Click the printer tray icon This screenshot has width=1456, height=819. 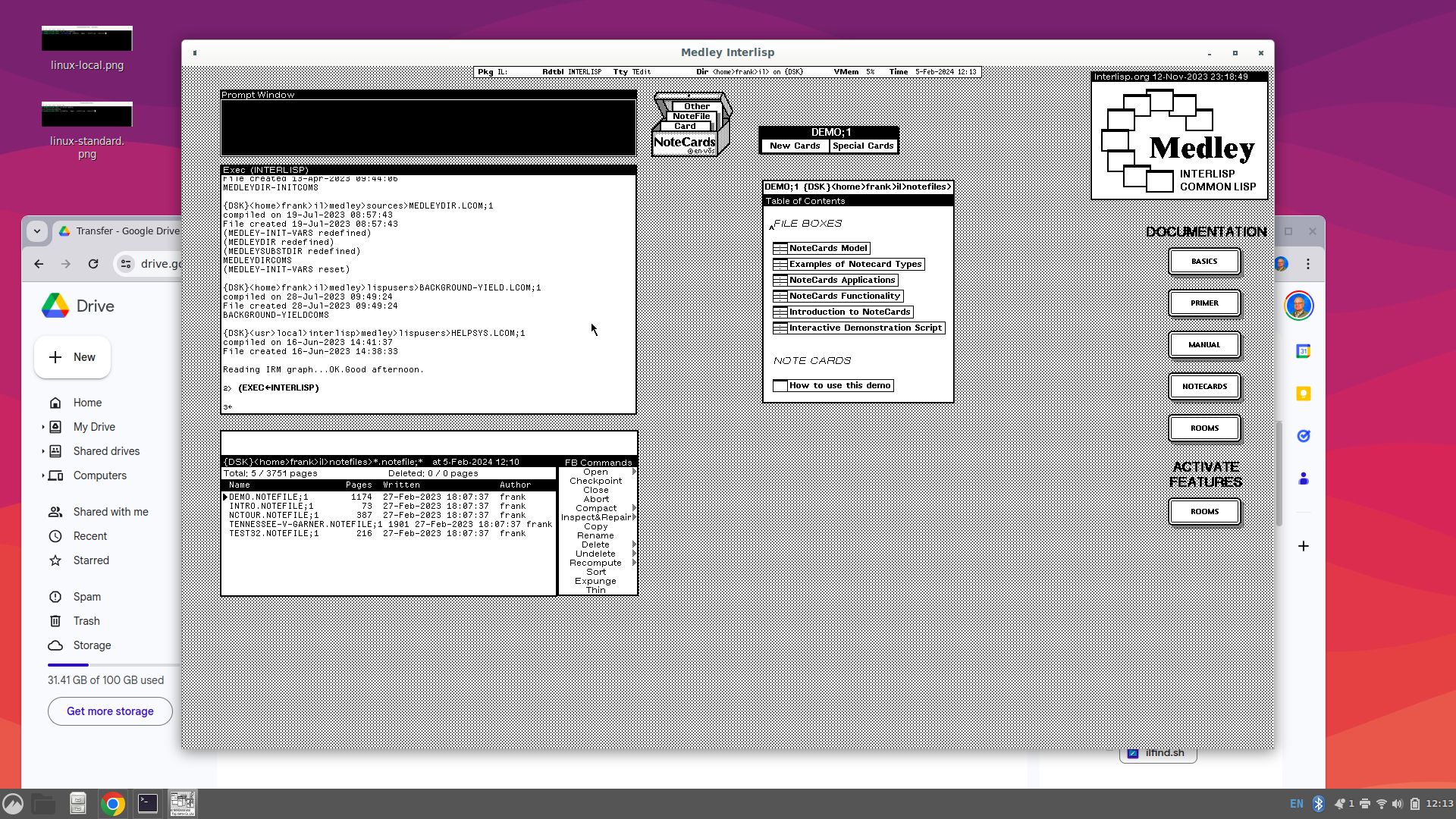[1365, 804]
